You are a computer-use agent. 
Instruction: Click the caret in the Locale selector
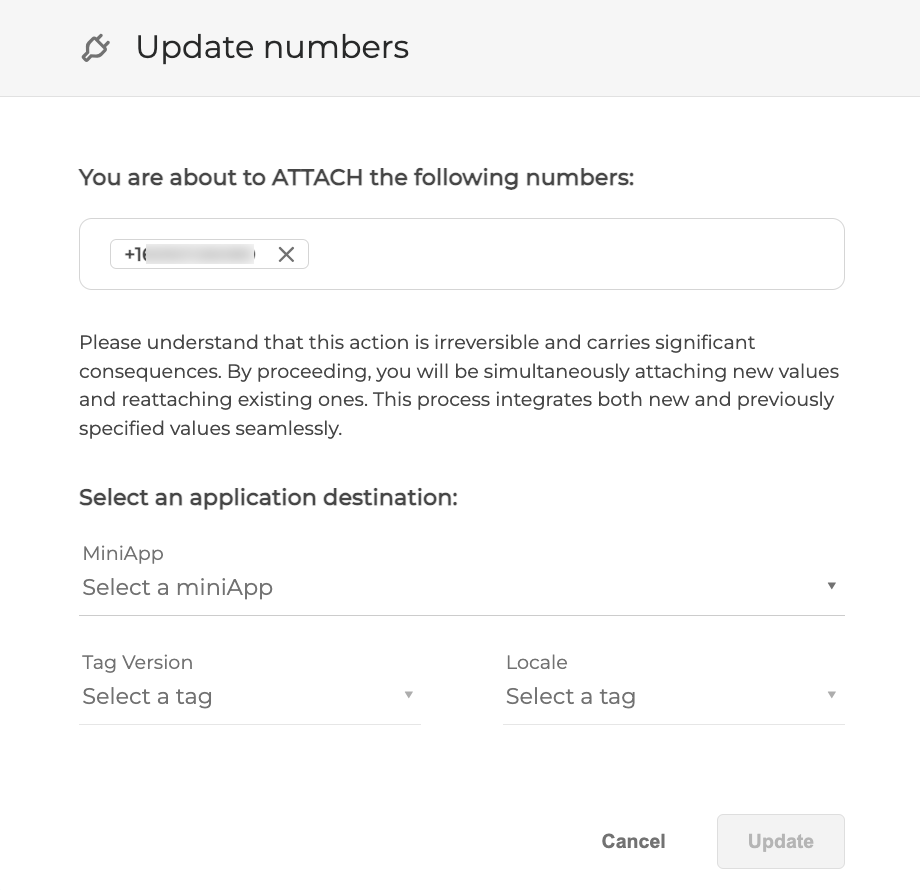point(832,694)
